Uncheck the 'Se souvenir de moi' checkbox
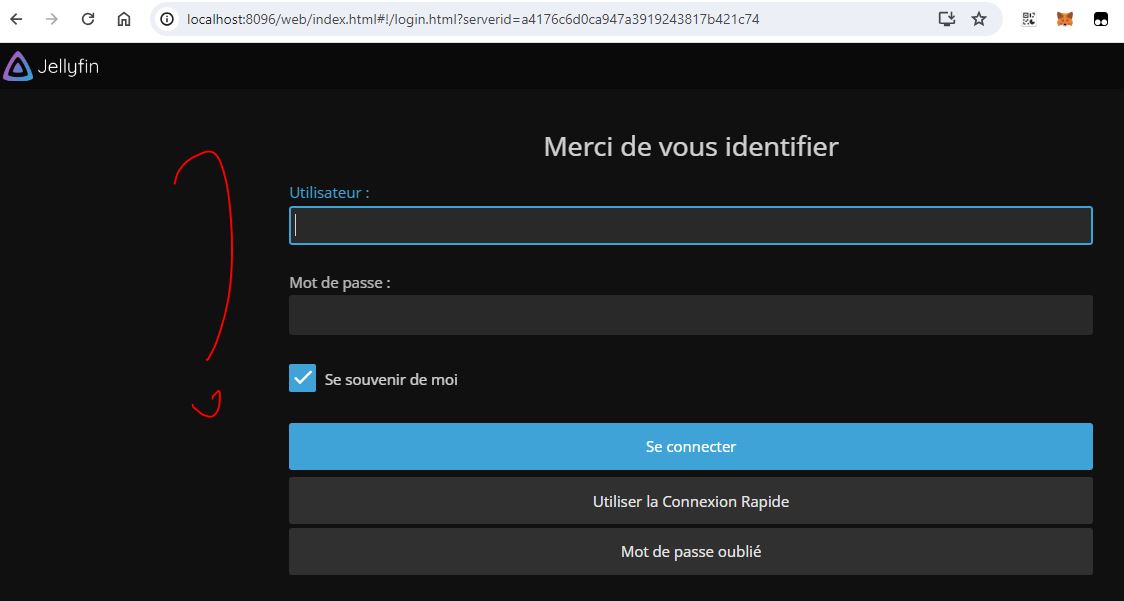The image size is (1124, 601). click(x=302, y=378)
